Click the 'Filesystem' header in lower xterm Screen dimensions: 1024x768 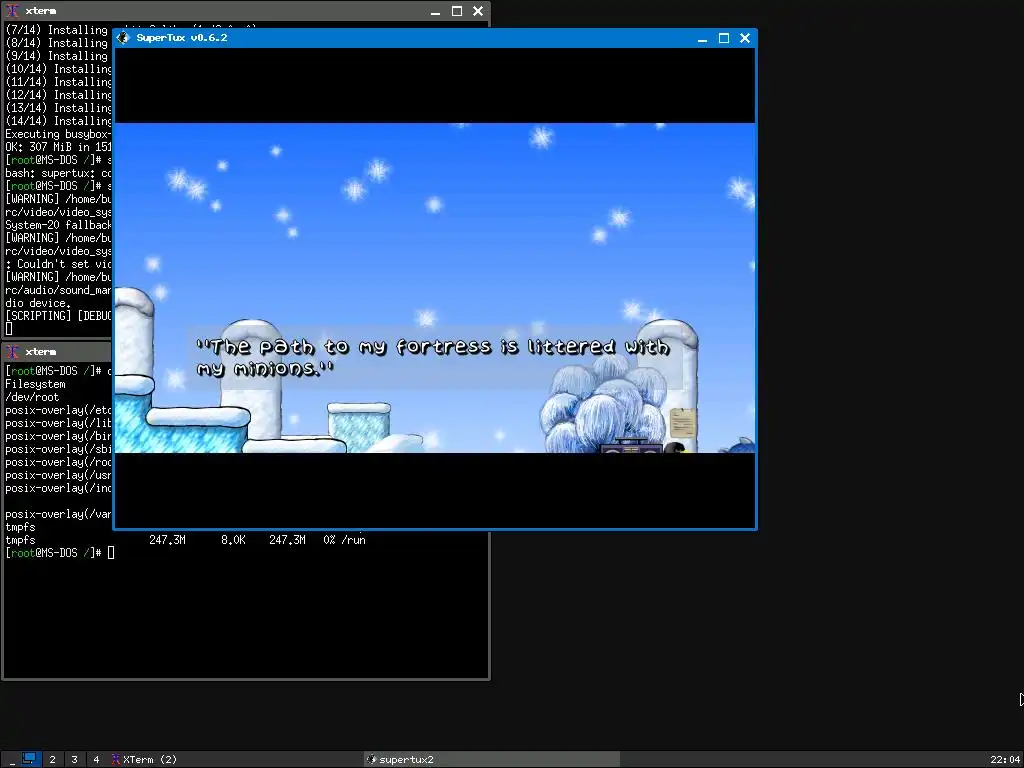click(x=35, y=384)
